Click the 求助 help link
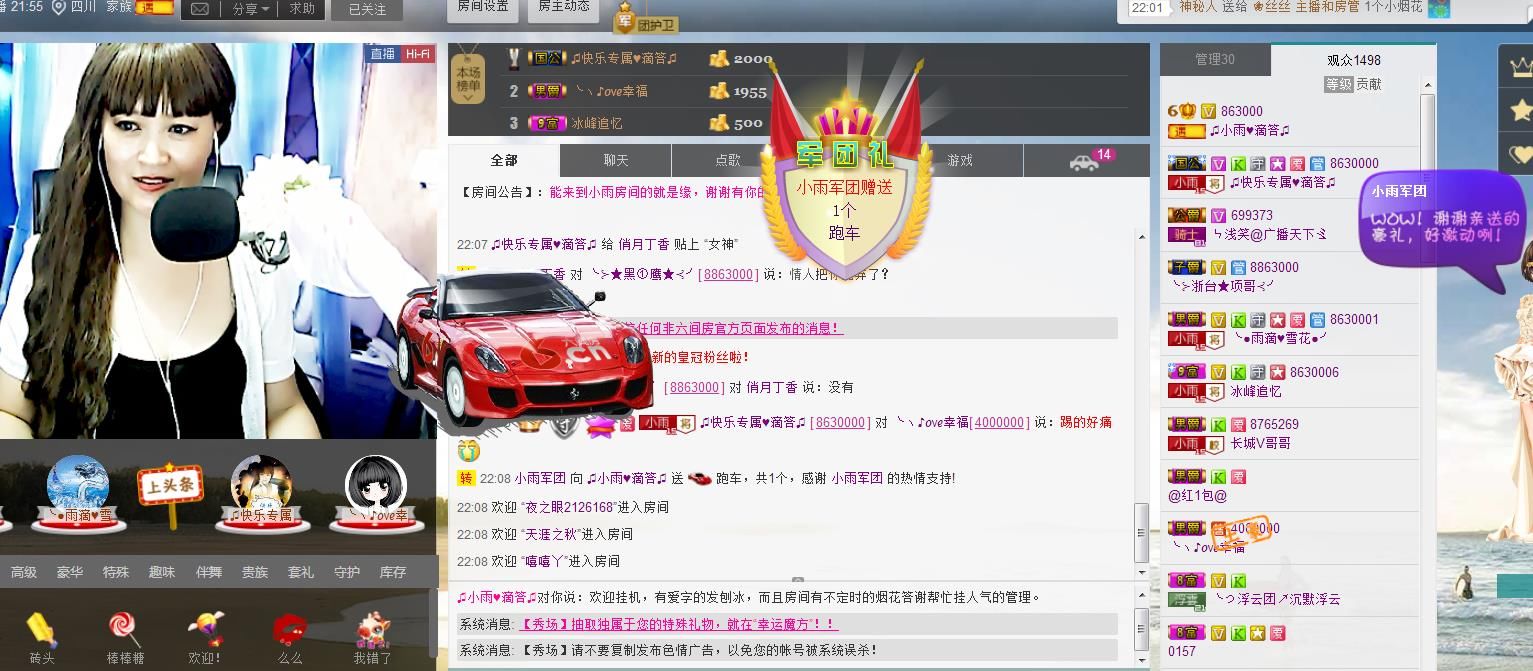Viewport: 1533px width, 671px height. [302, 9]
